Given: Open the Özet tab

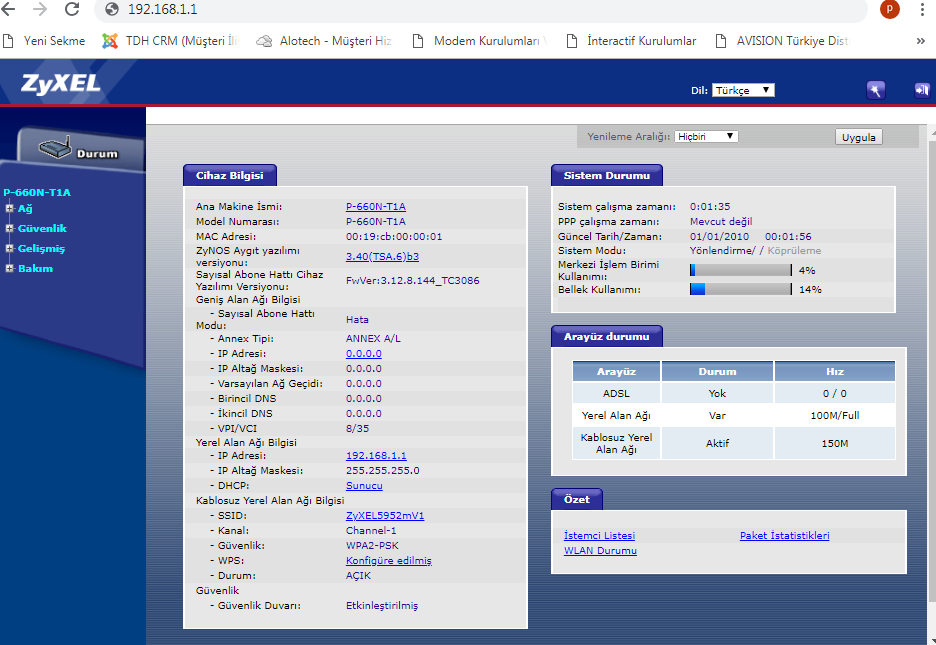Looking at the screenshot, I should (x=577, y=499).
